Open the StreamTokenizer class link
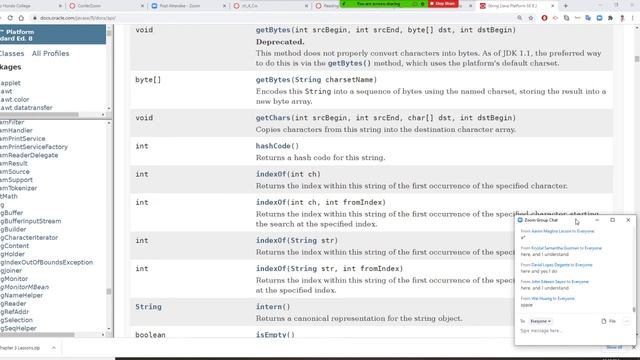Screen dimensions: 640x360 (18, 188)
